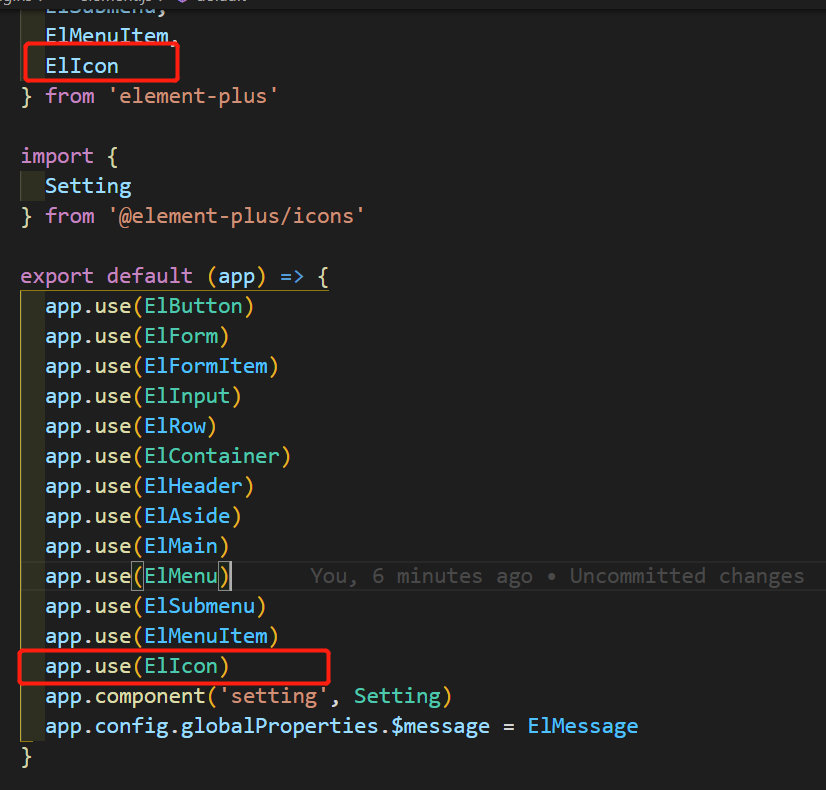This screenshot has height=790, width=826.
Task: Click the app.use(ElFormItem) line
Action: coord(162,366)
